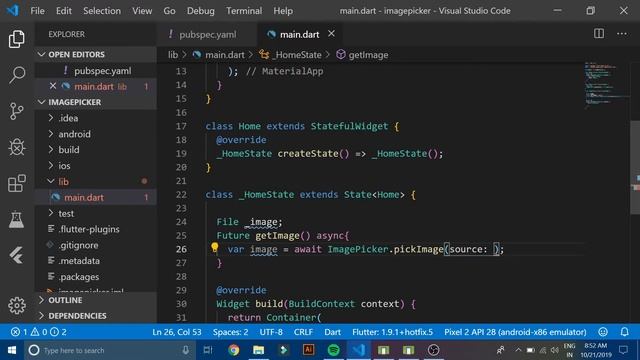Viewport: 640px width, 360px height.
Task: Open Spotify from the taskbar
Action: click(333, 350)
